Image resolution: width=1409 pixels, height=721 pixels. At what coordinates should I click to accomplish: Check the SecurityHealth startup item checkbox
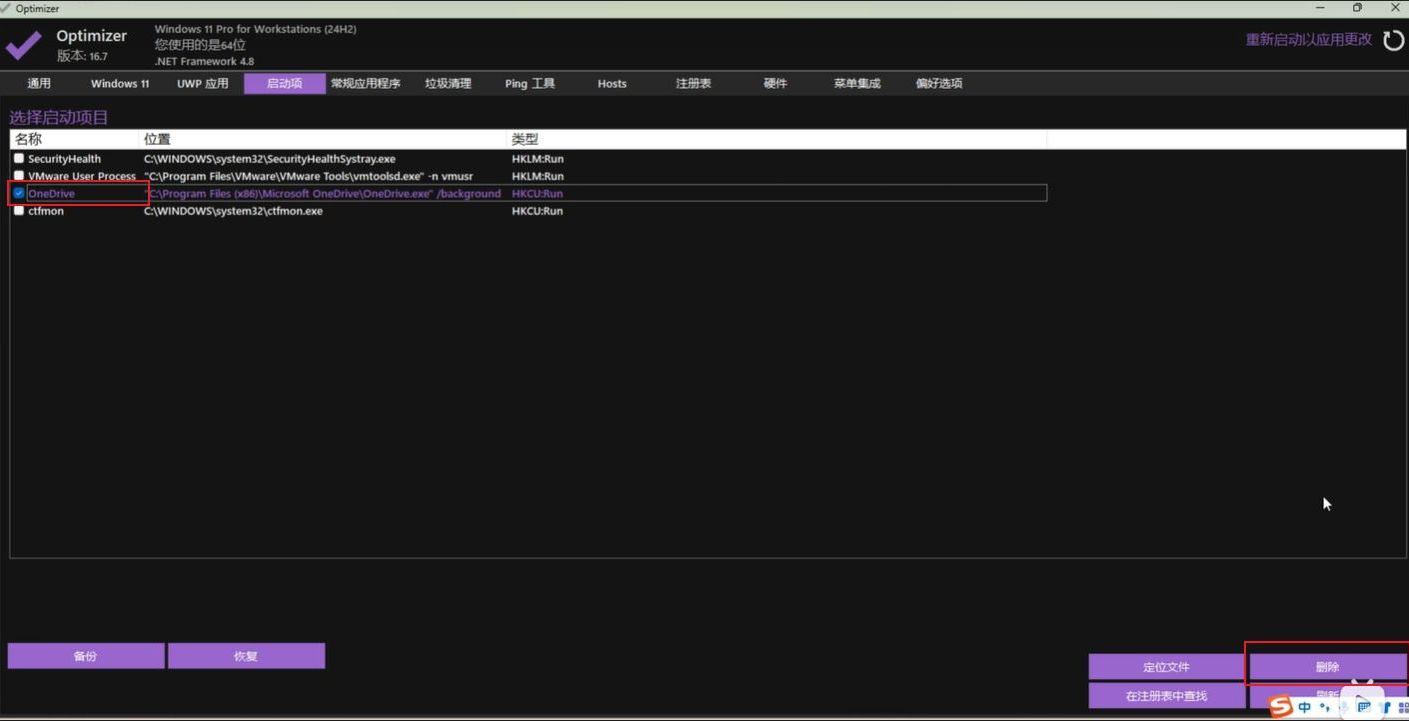tap(19, 159)
